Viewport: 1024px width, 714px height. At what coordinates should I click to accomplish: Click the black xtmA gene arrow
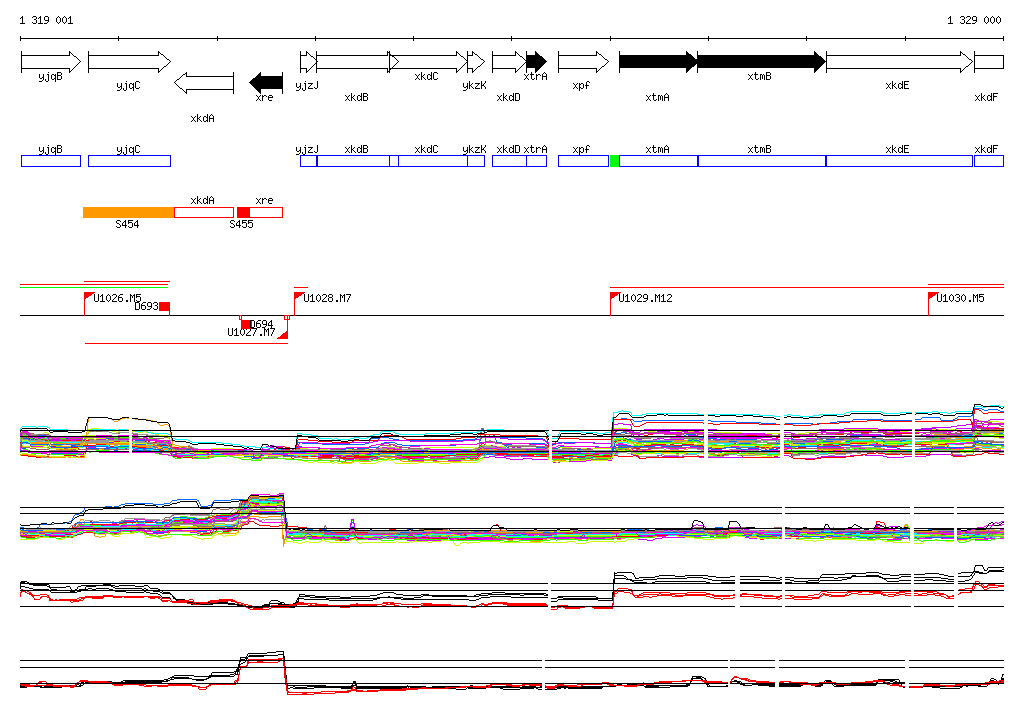click(658, 62)
